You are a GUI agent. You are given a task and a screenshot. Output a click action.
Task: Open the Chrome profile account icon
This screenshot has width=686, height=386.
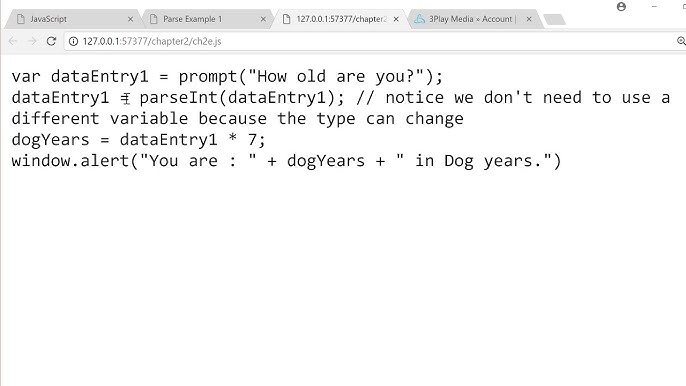(621, 7)
